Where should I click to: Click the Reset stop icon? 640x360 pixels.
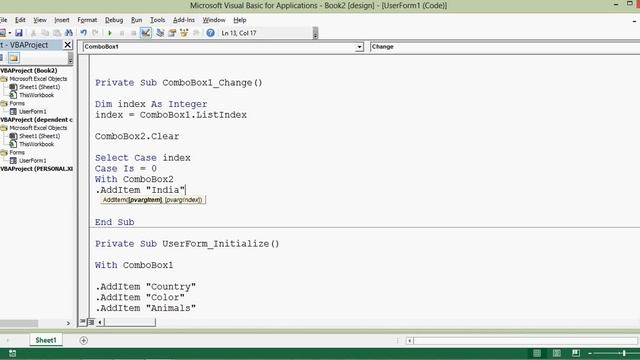[133, 33]
